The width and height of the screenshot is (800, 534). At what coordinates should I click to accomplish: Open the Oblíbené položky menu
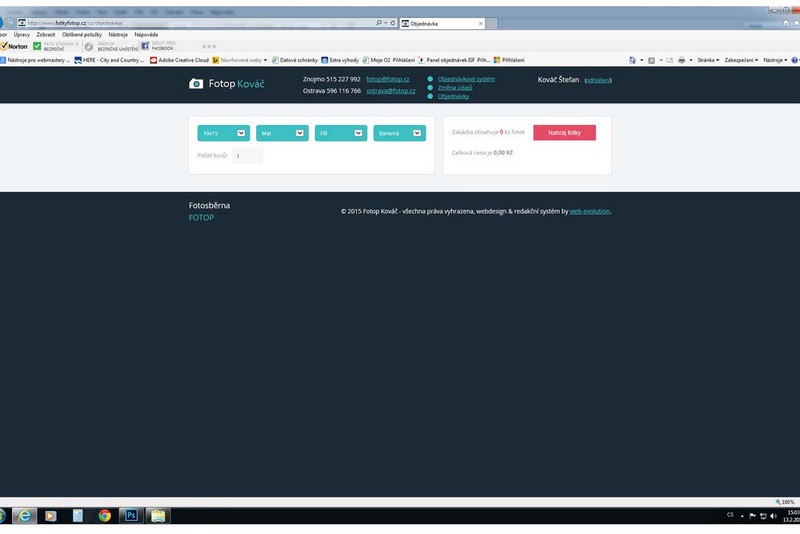click(x=80, y=34)
